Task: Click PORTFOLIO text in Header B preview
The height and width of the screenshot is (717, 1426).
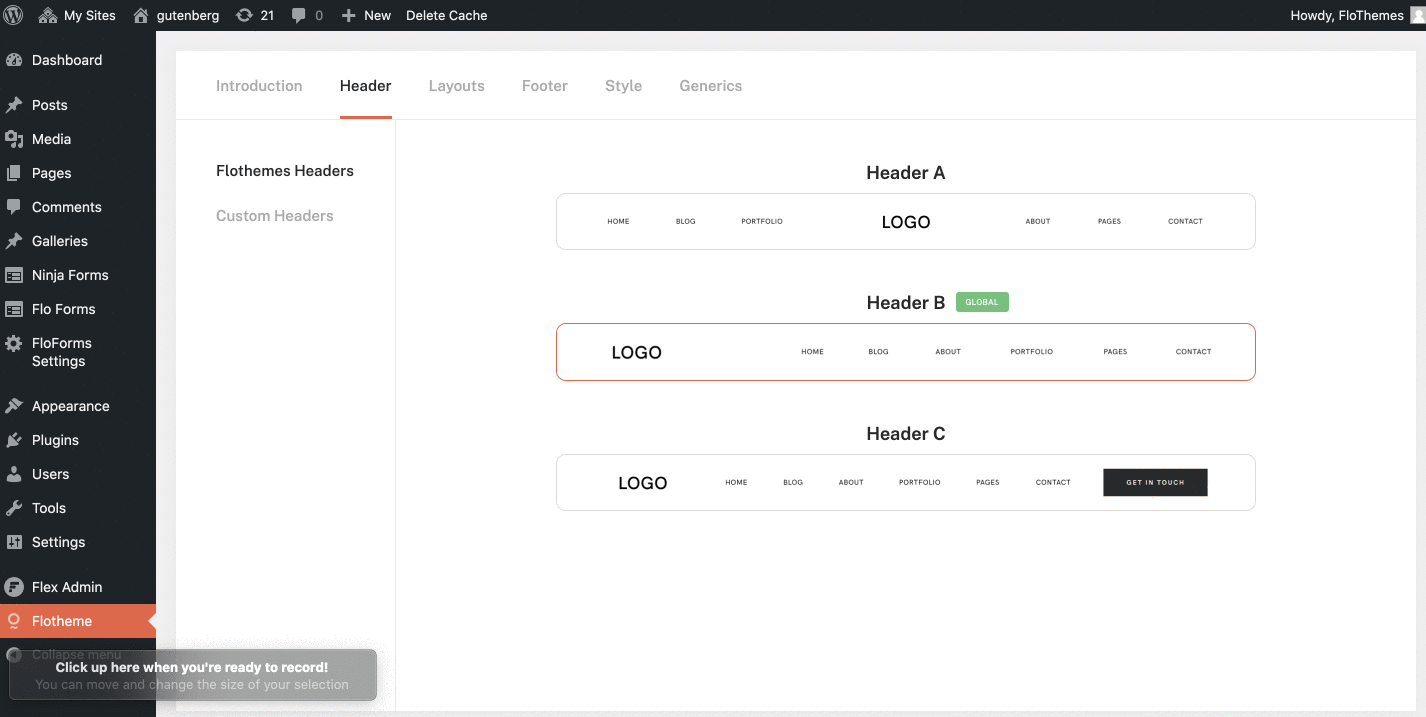Action: pyautogui.click(x=1032, y=352)
